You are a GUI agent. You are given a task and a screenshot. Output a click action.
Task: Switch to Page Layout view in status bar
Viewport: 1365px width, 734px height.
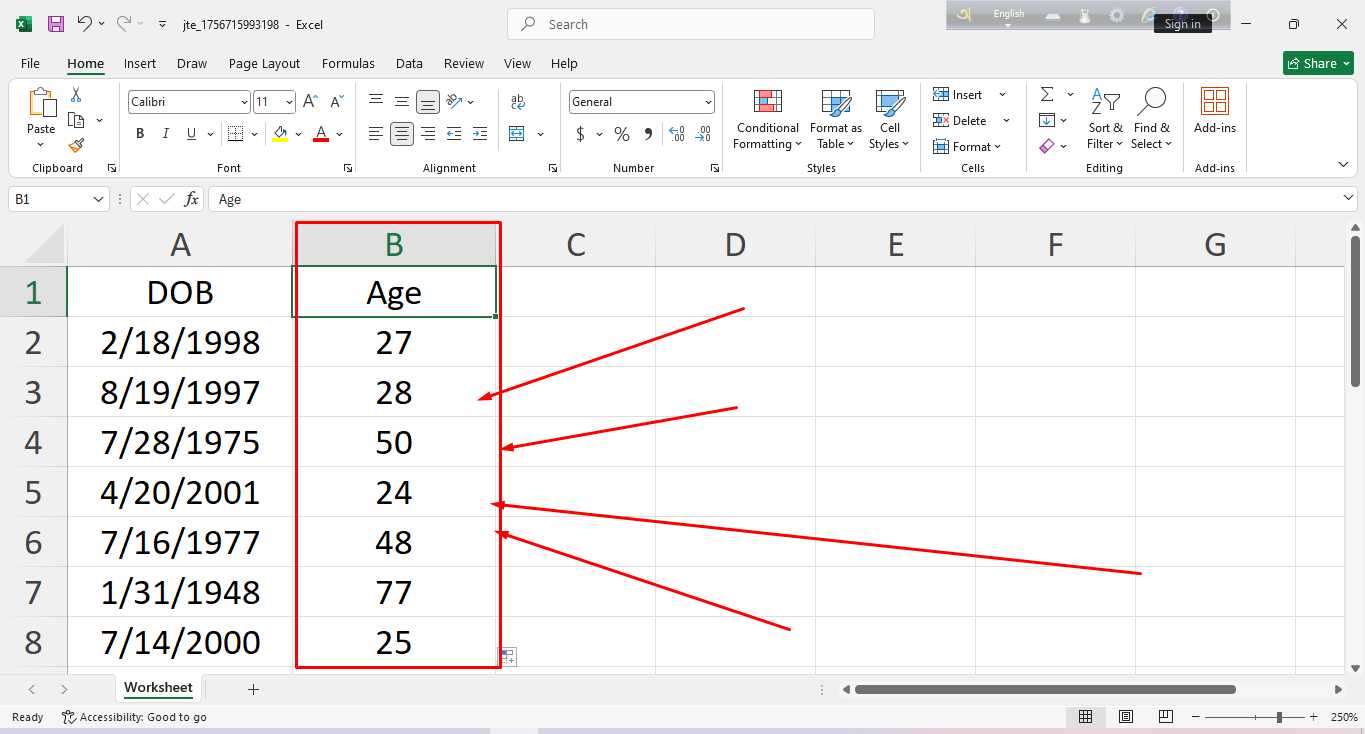point(1126,717)
